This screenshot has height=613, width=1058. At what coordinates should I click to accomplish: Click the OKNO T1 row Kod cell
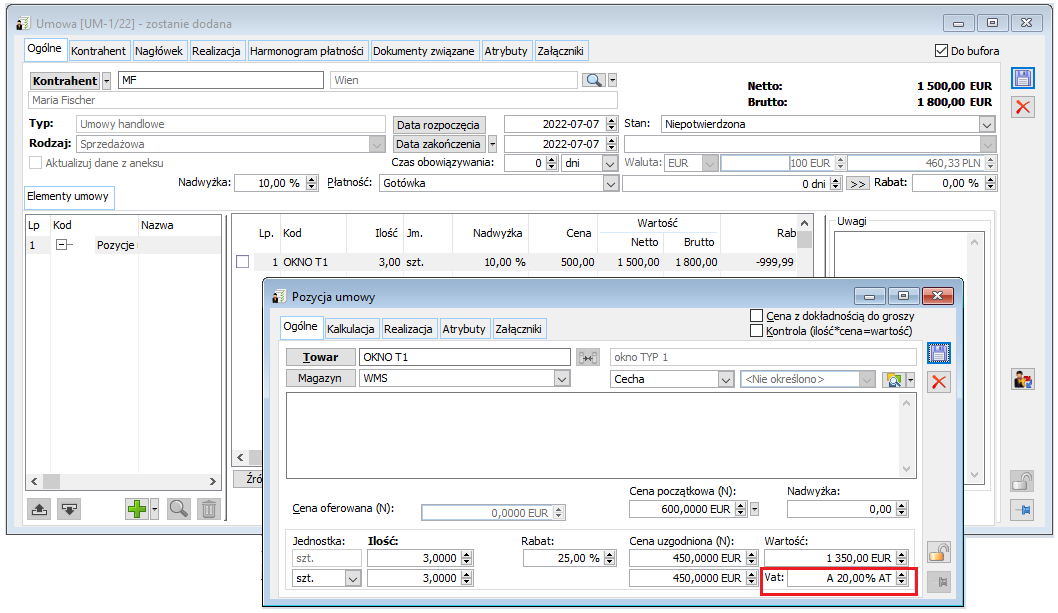[312, 262]
